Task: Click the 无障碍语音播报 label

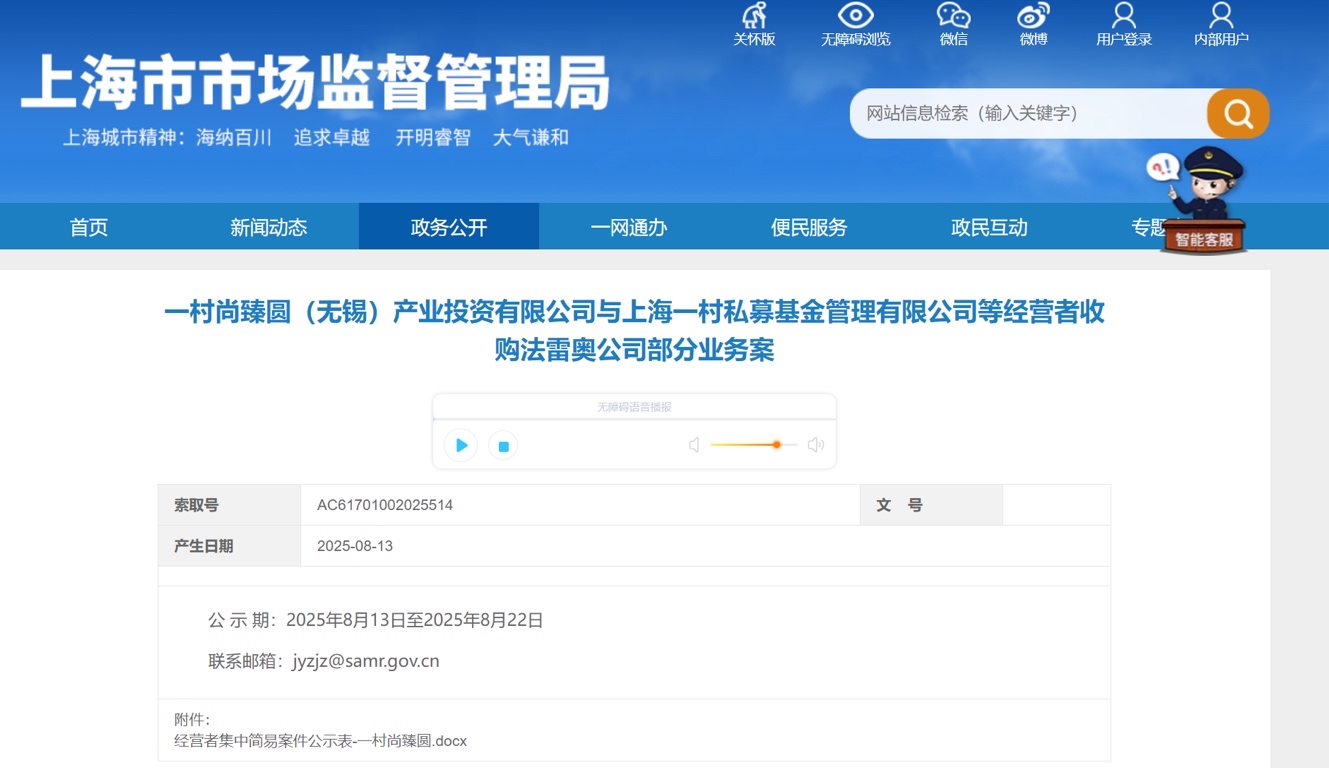Action: pos(634,407)
